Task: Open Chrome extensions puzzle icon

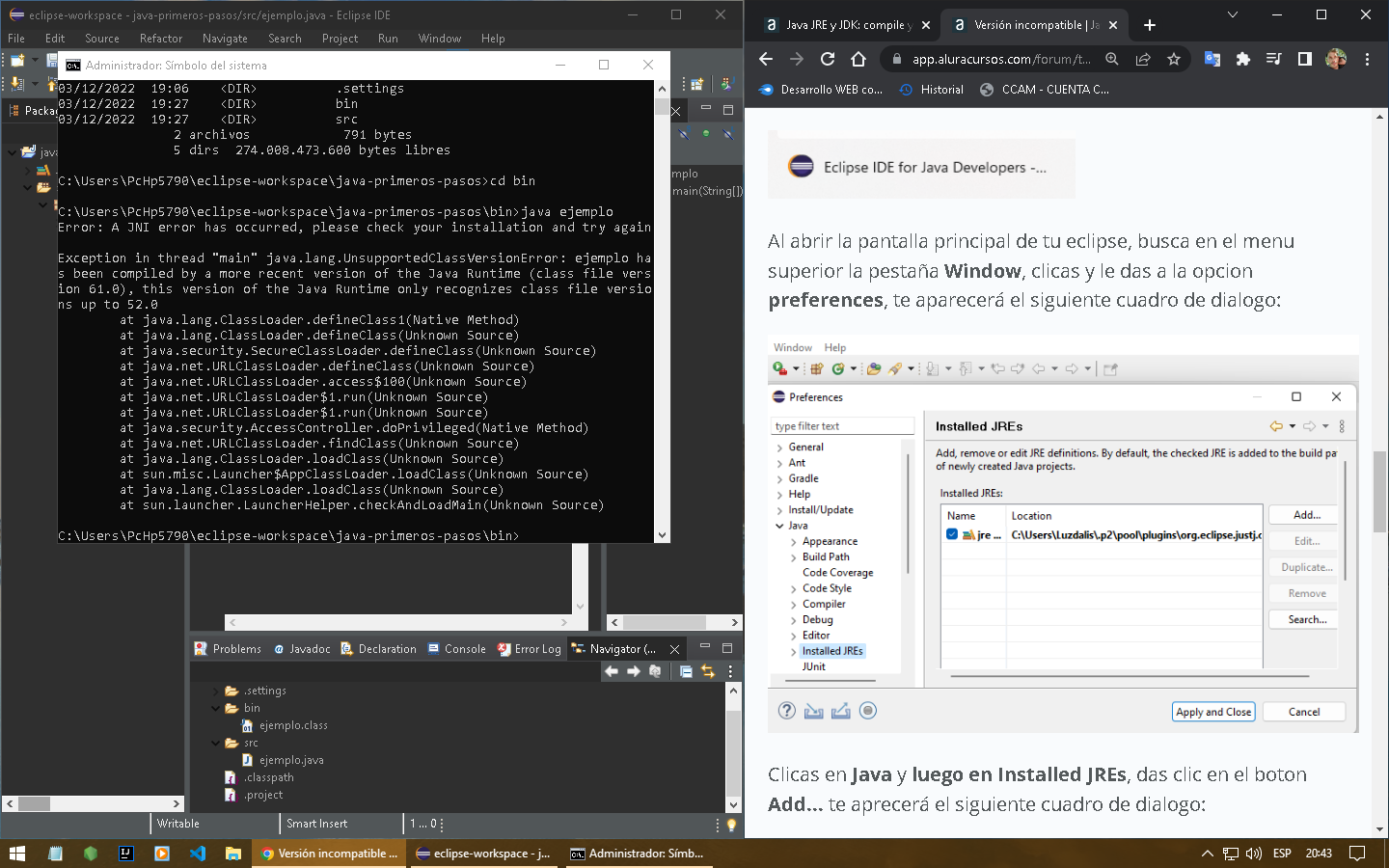Action: point(1243,59)
